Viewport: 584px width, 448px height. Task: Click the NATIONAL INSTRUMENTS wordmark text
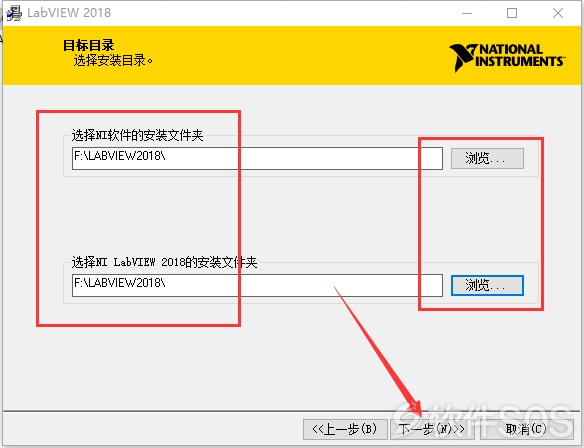521,55
